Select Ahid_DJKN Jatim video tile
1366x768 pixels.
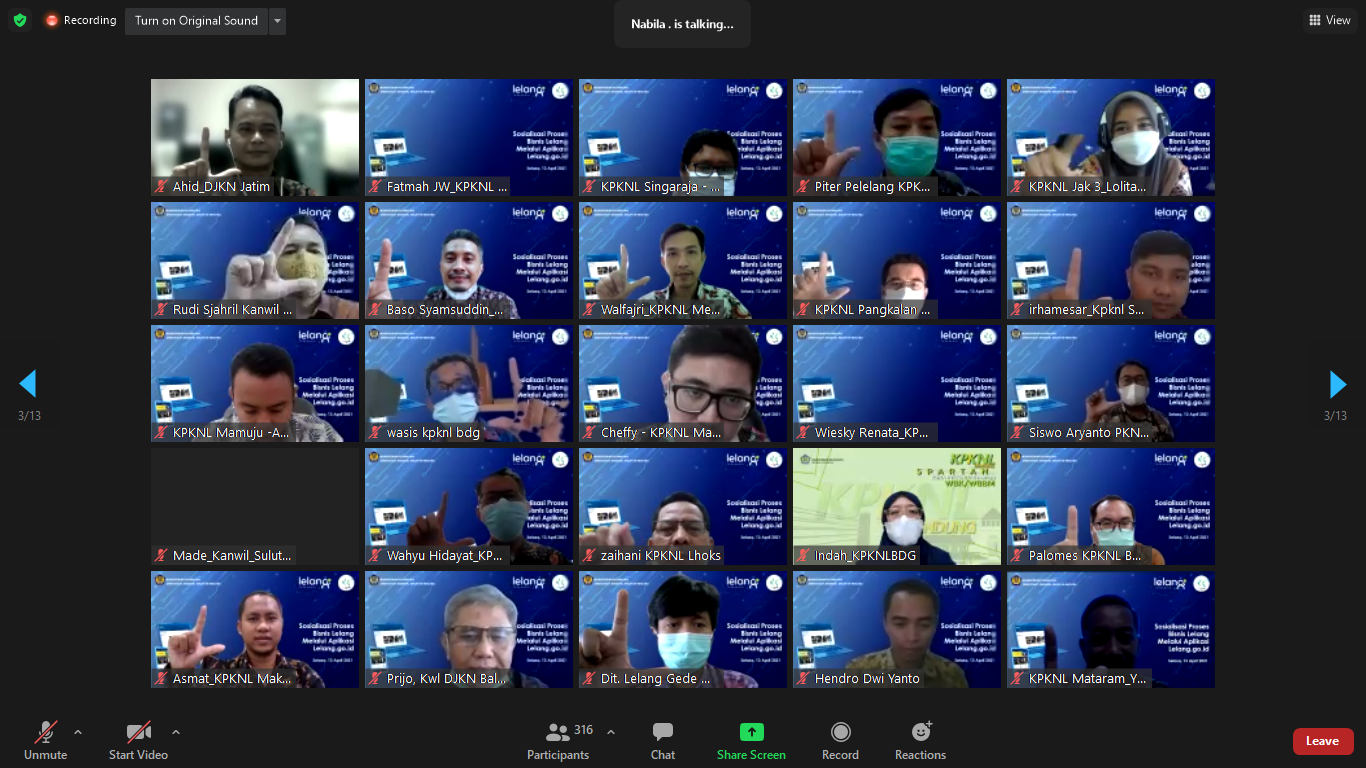[x=255, y=137]
